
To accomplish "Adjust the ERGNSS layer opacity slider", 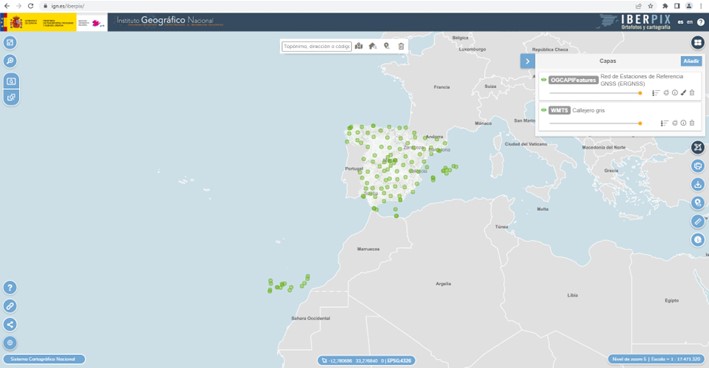I will [596, 93].
